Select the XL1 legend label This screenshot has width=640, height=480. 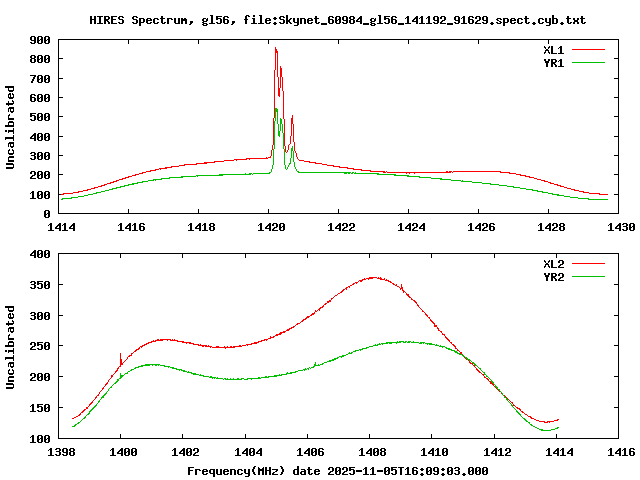(x=553, y=50)
